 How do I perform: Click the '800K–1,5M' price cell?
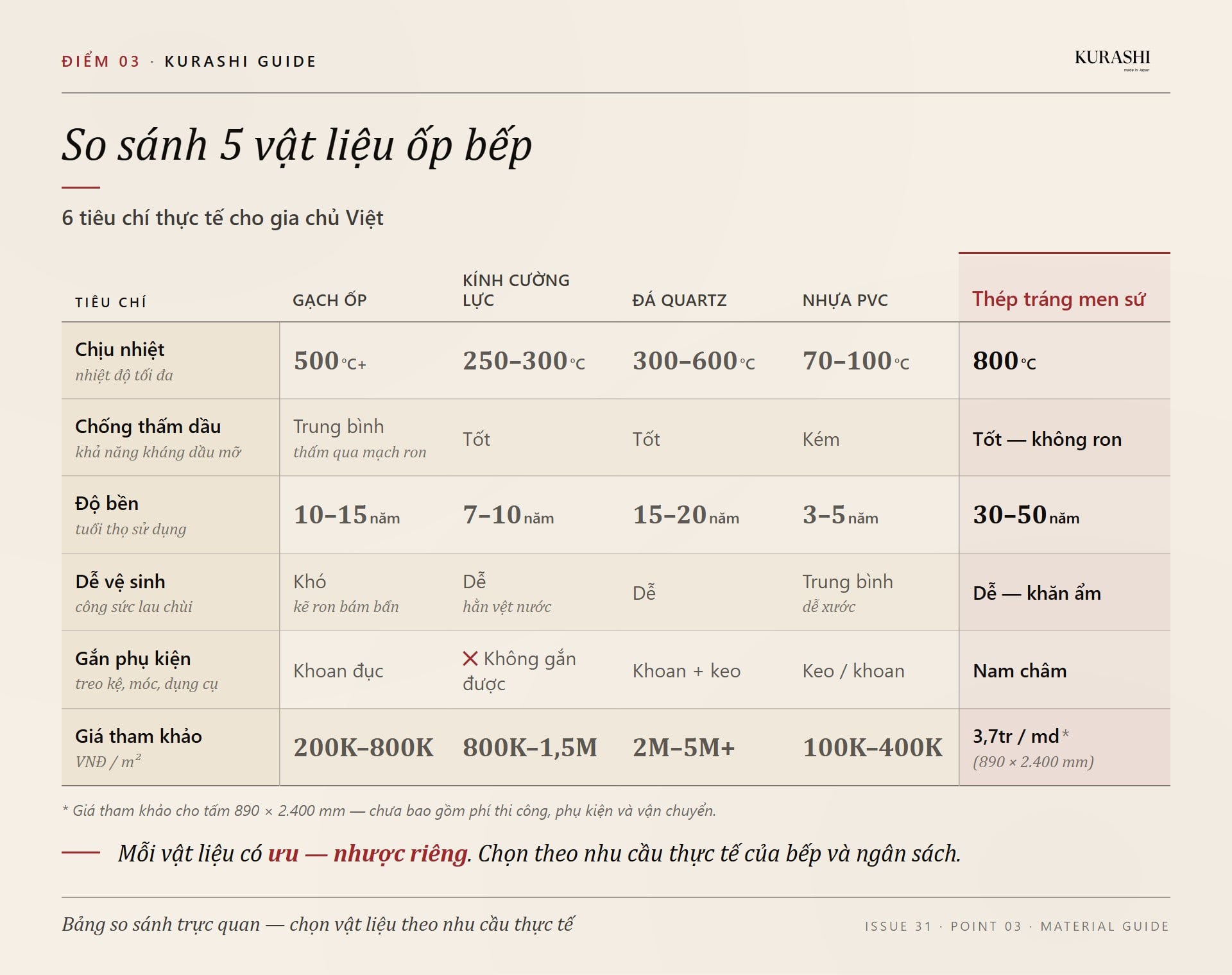pyautogui.click(x=530, y=748)
